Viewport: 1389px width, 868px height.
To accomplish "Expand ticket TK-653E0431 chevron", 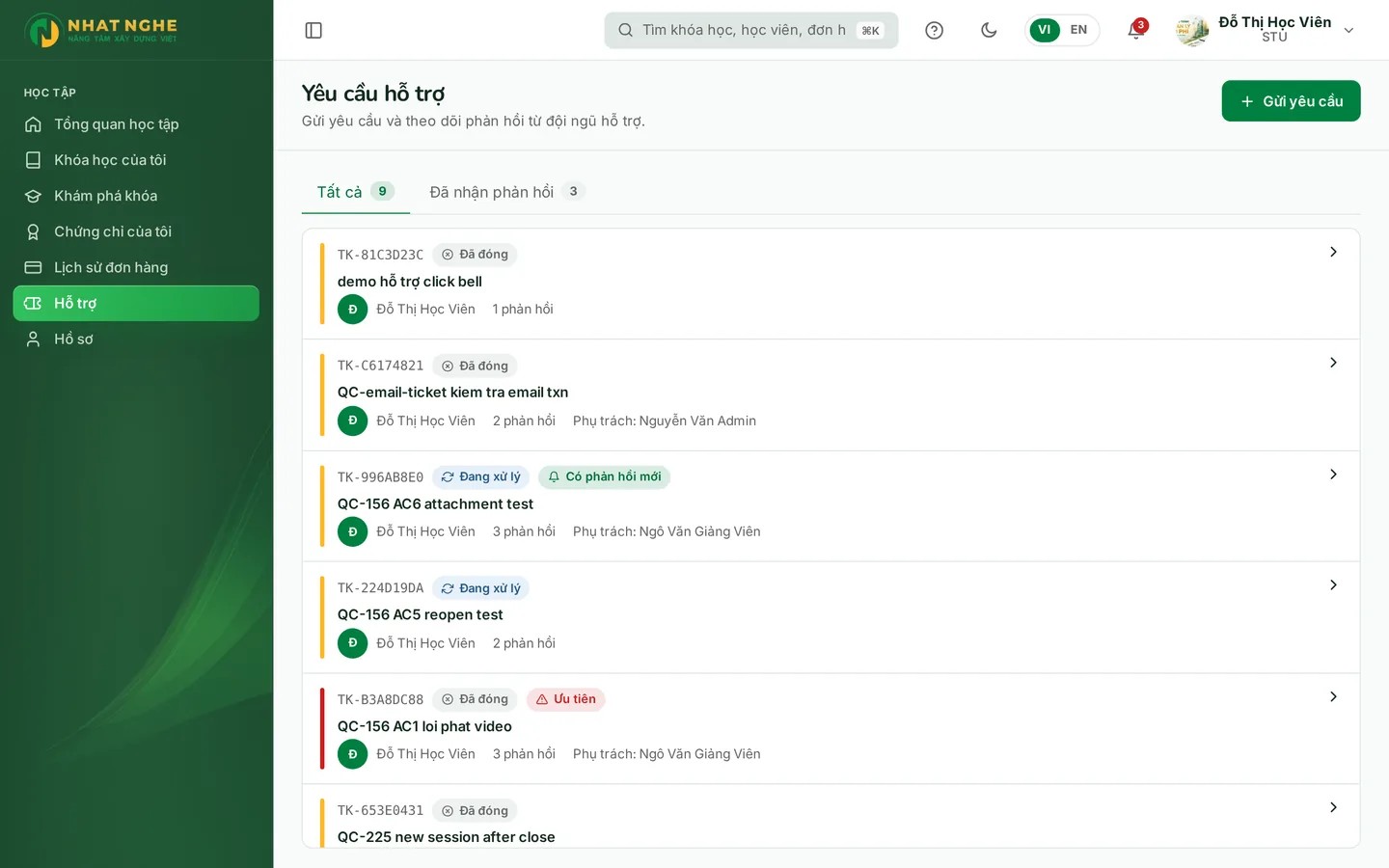I will pos(1333,807).
